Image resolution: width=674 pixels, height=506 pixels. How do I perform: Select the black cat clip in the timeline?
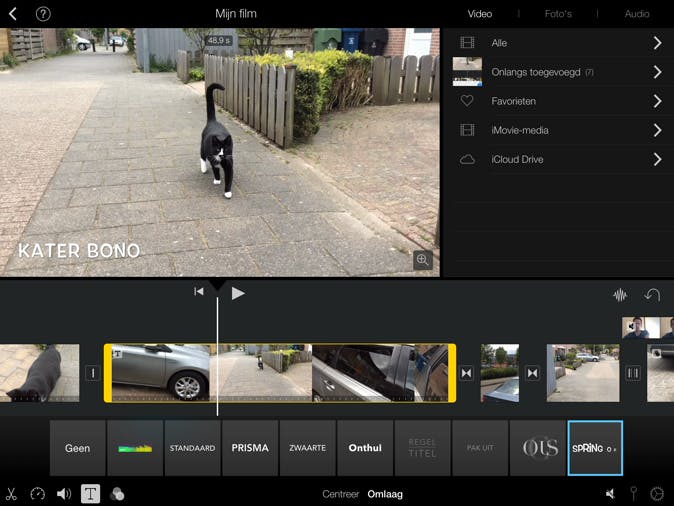40,373
